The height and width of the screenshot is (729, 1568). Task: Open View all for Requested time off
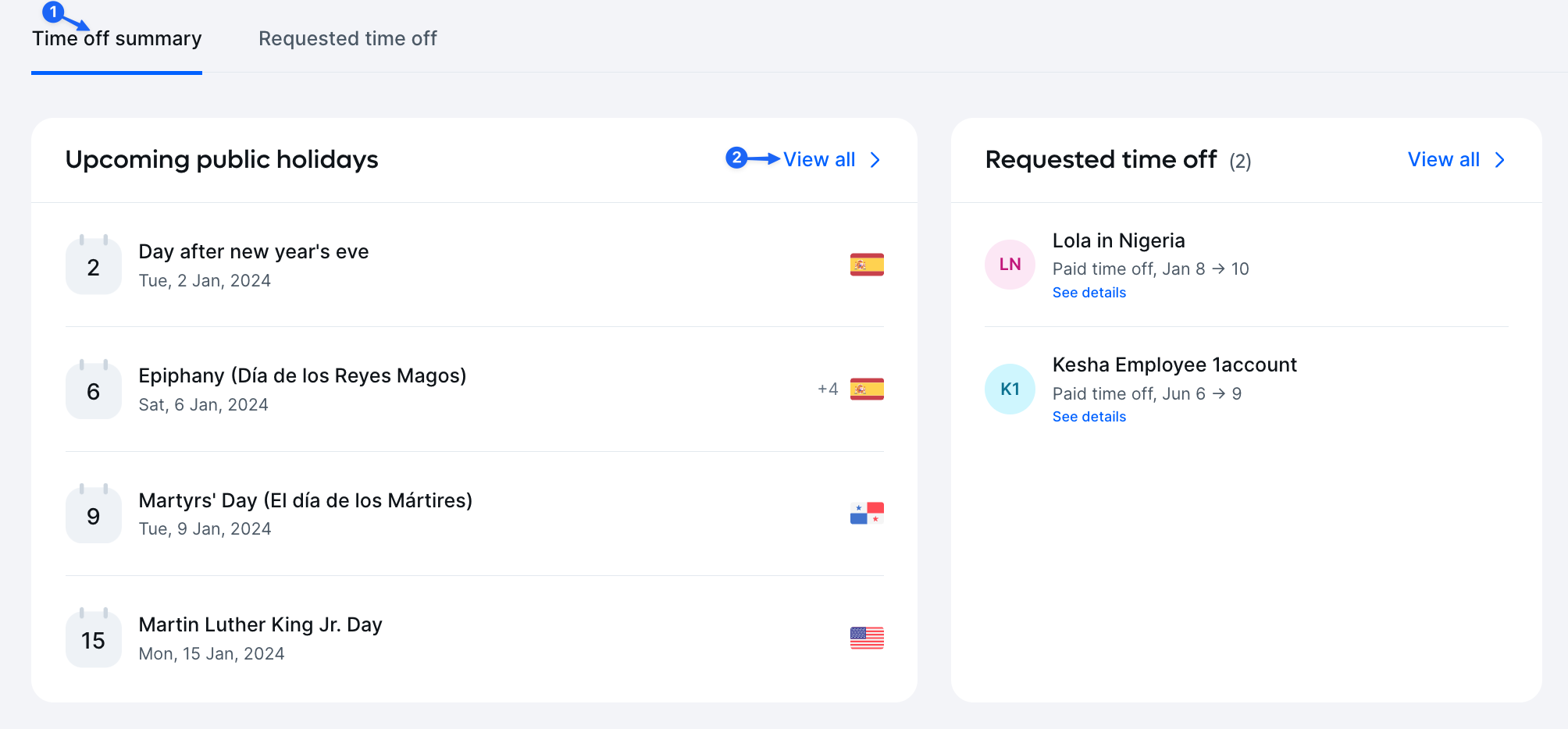pos(1443,160)
